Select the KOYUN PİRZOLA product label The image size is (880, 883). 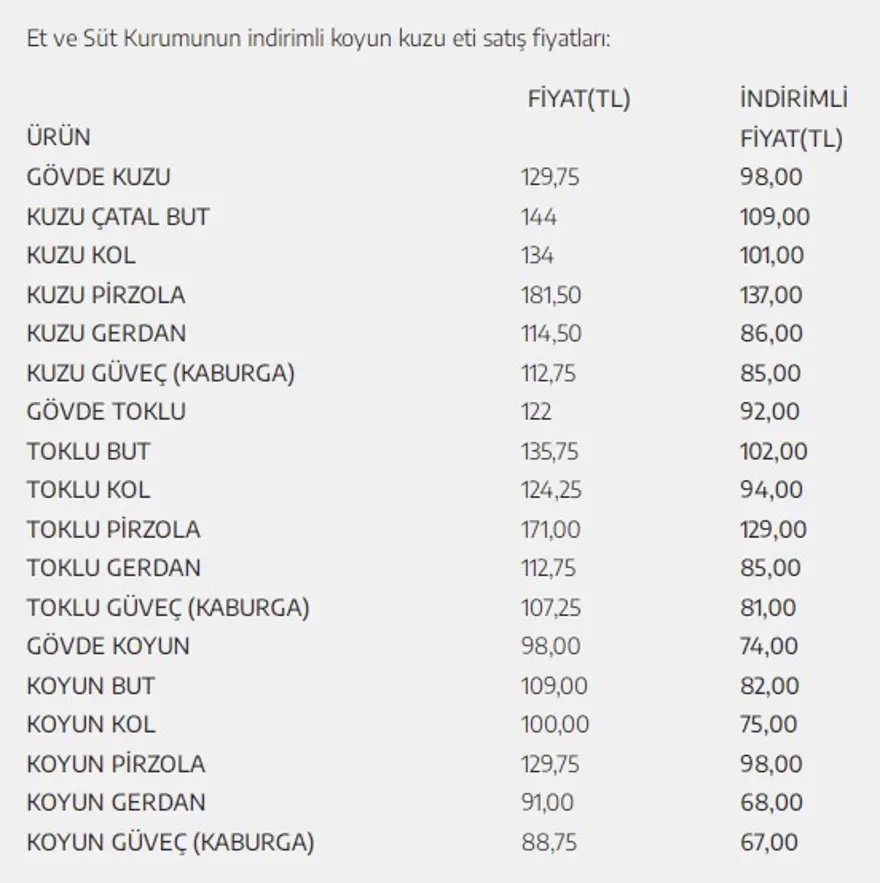coord(116,764)
